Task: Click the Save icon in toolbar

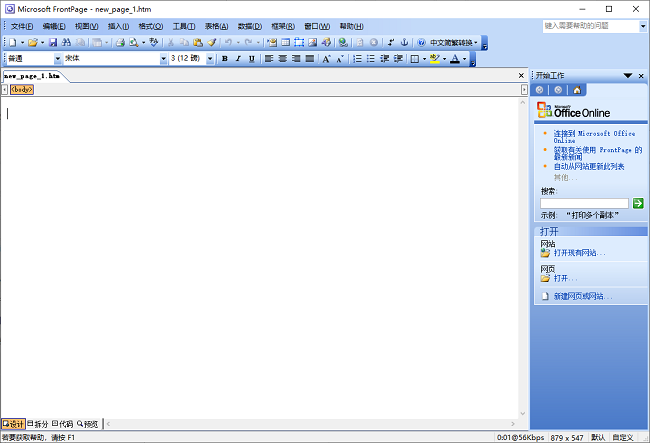Action: coord(53,43)
